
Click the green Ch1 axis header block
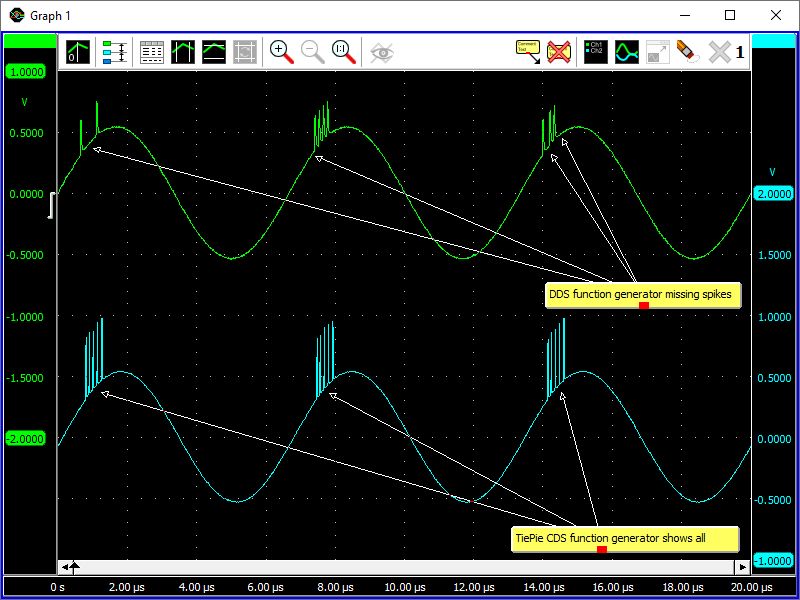click(x=30, y=40)
